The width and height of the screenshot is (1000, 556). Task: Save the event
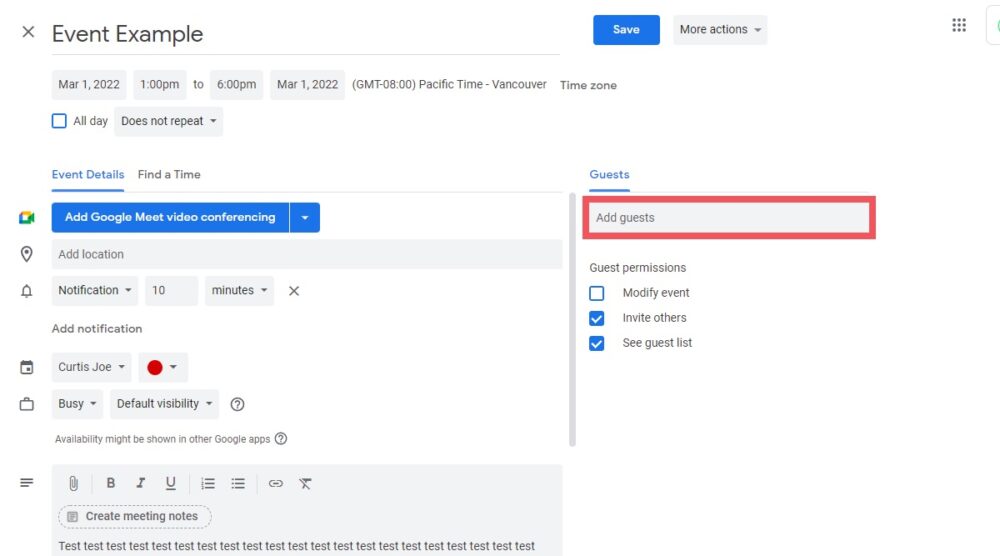pyautogui.click(x=626, y=29)
